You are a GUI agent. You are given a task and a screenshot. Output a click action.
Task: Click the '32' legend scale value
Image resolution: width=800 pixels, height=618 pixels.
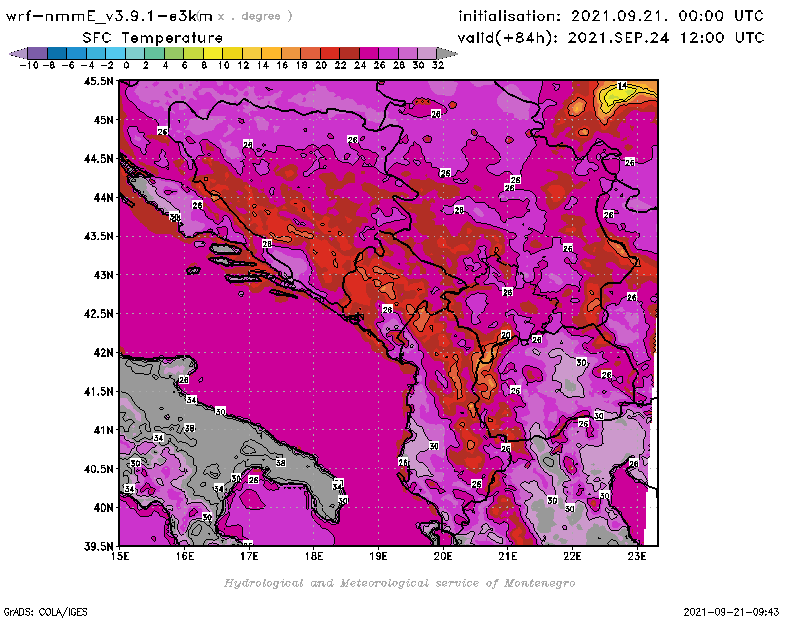(x=438, y=65)
